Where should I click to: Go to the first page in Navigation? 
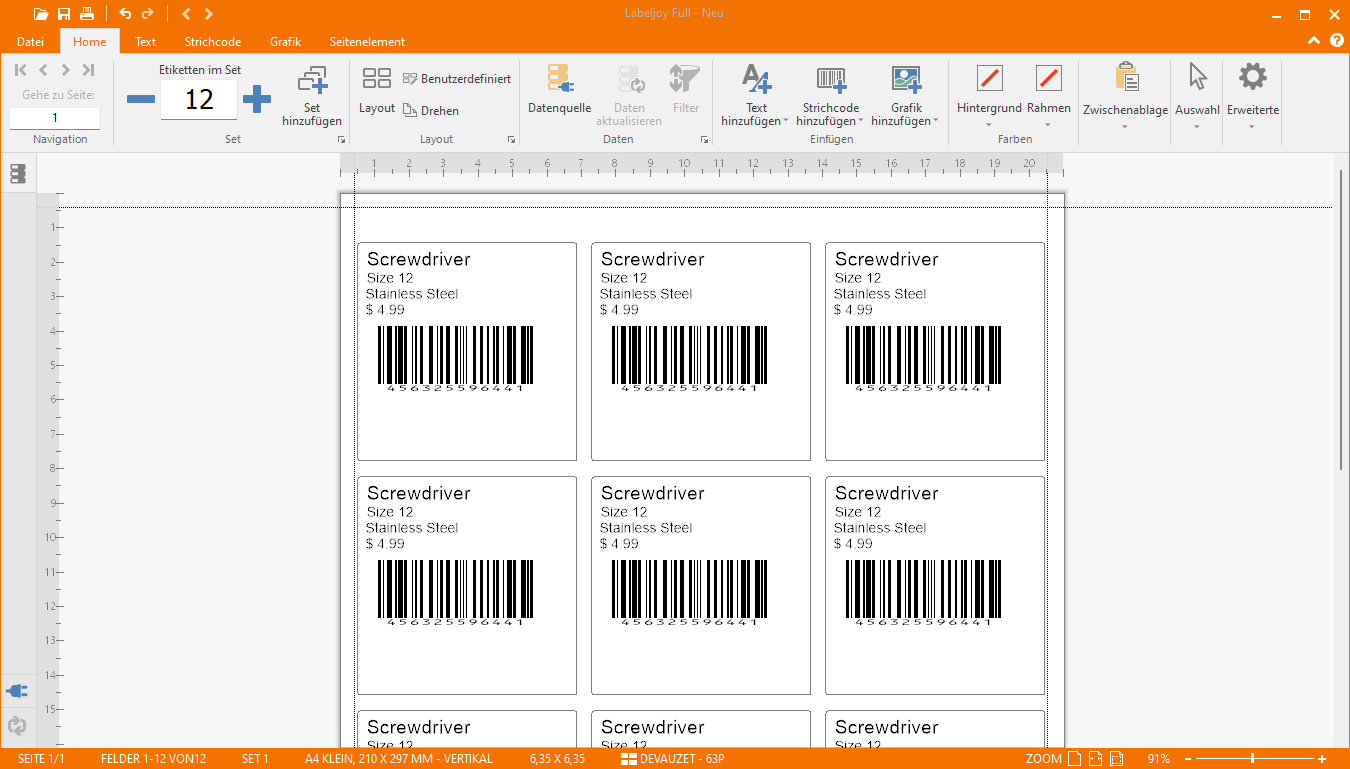click(x=21, y=70)
